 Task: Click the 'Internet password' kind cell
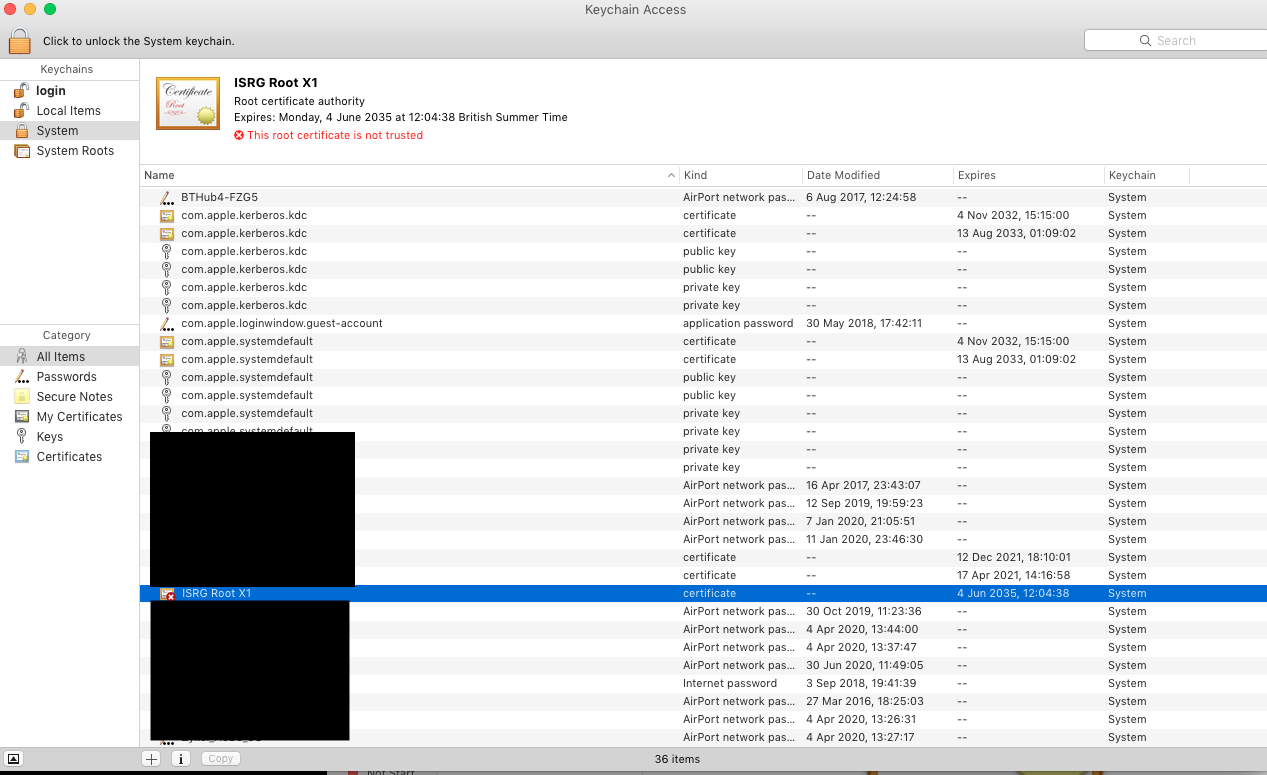(730, 684)
